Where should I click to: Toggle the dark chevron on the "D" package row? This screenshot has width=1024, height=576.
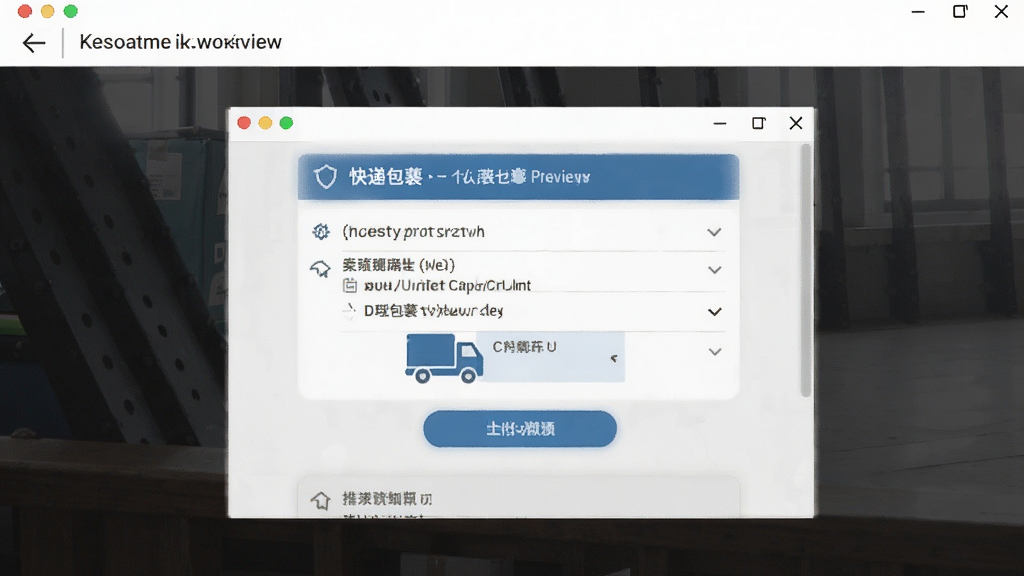click(715, 312)
